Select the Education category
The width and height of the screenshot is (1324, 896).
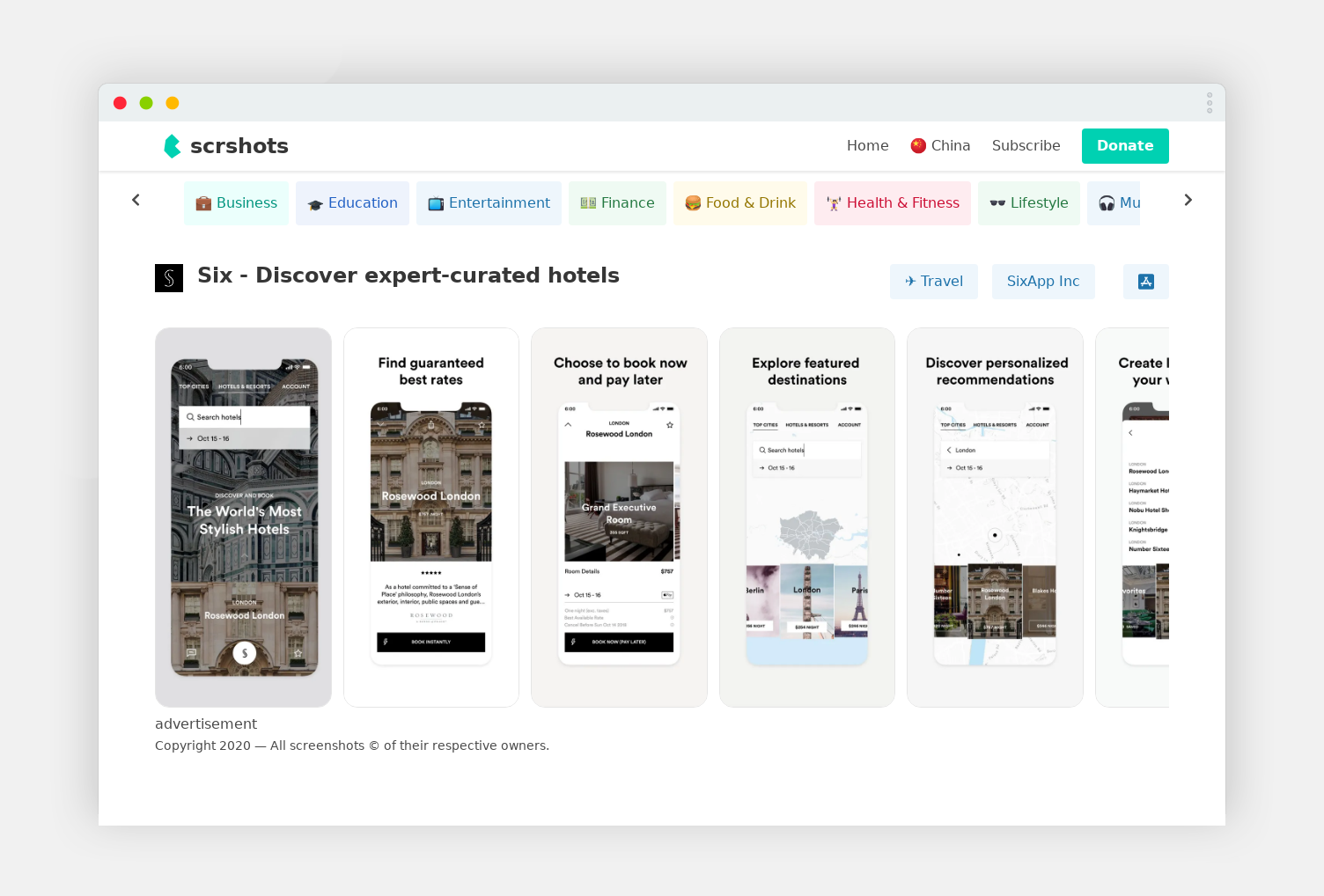pos(352,203)
